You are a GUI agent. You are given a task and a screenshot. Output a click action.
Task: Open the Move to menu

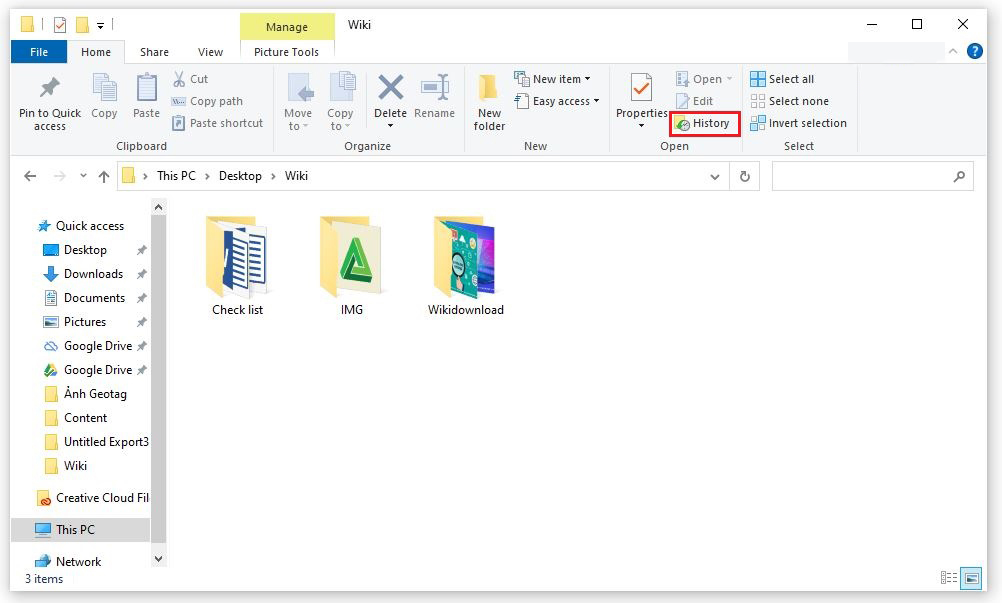[x=298, y=102]
